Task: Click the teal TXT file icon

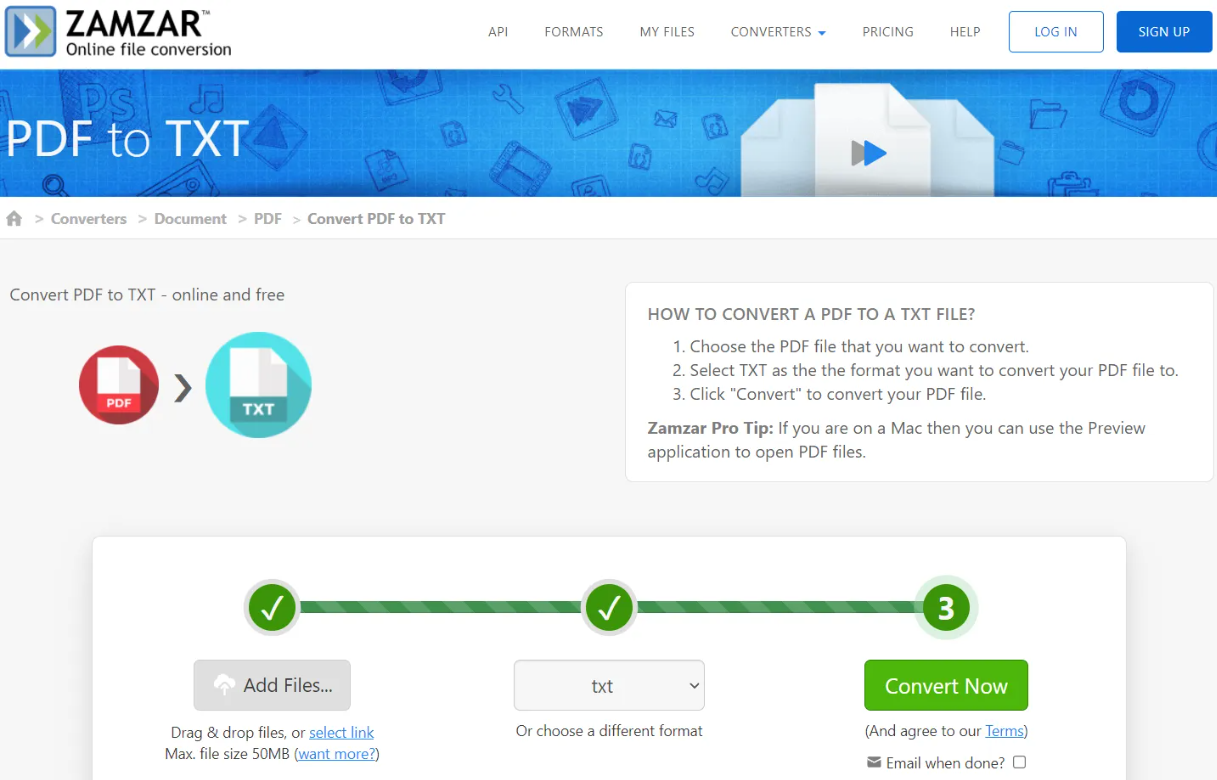Action: pyautogui.click(x=258, y=385)
